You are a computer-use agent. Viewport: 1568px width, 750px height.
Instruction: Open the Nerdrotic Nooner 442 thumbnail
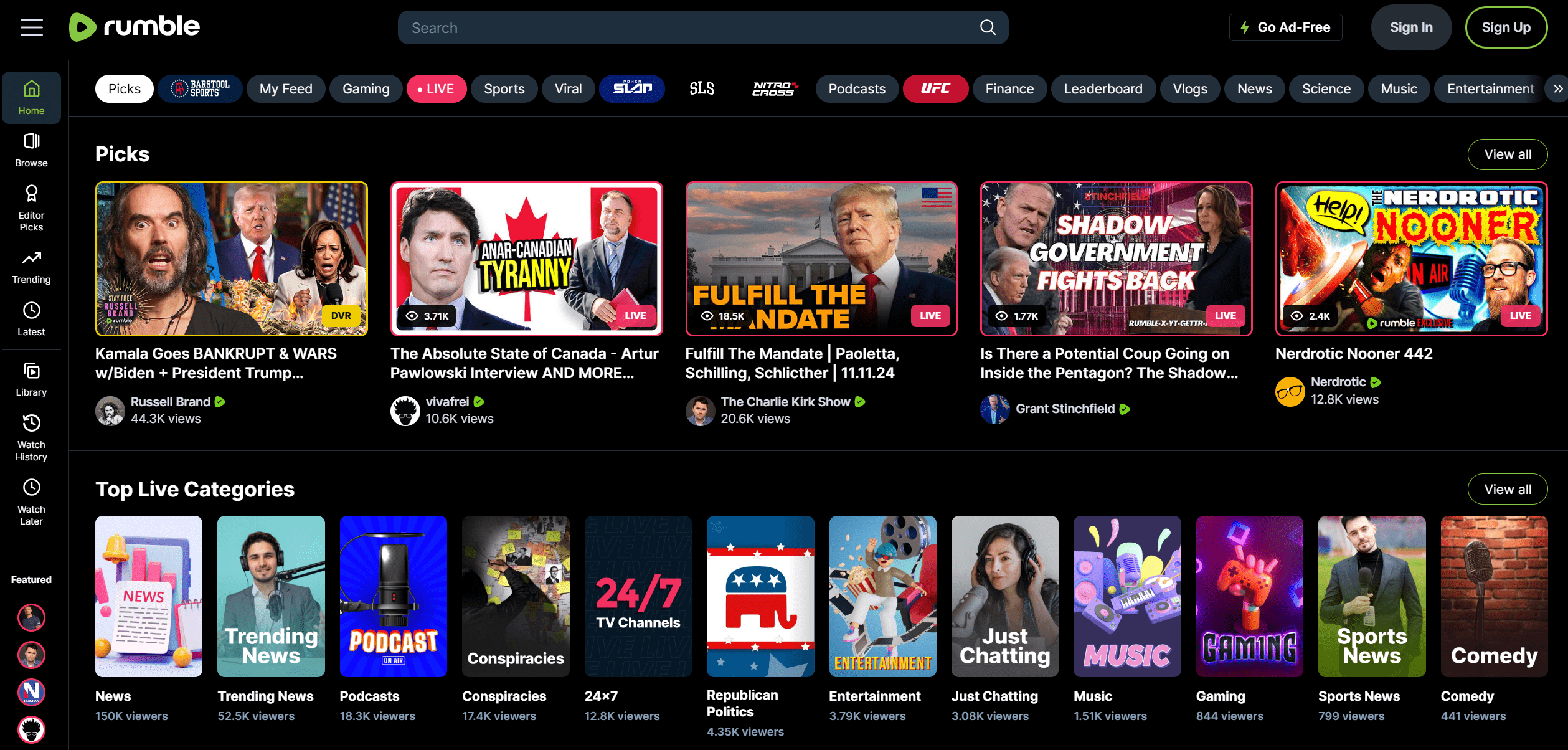pos(1410,259)
